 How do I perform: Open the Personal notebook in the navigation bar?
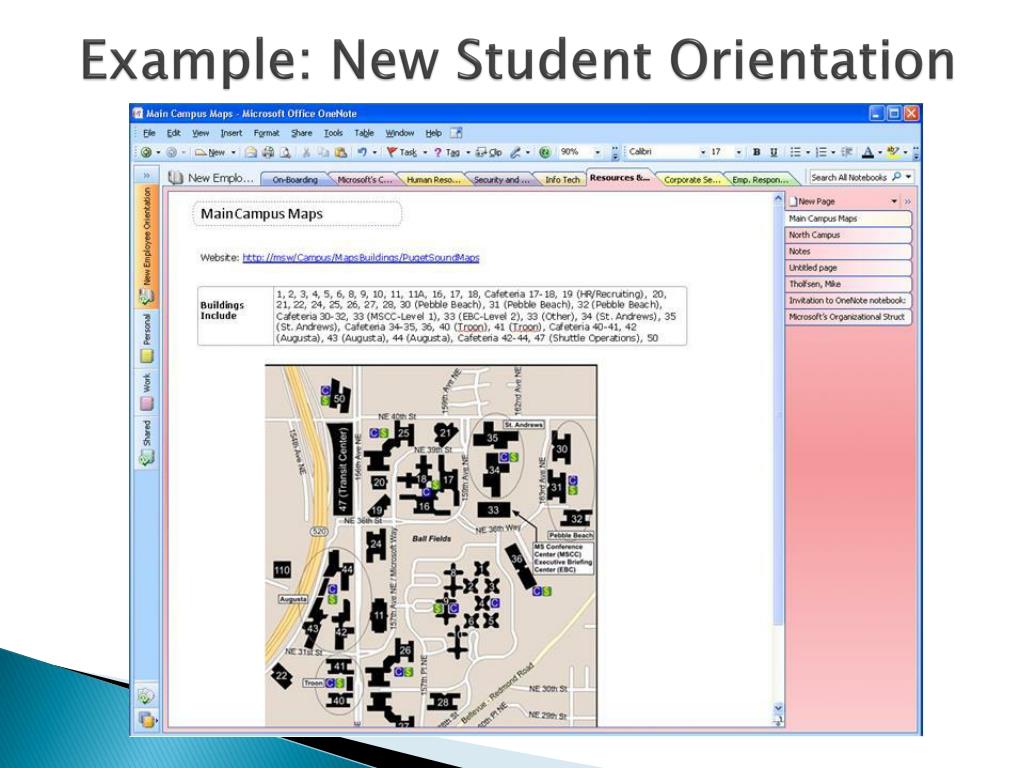point(146,338)
